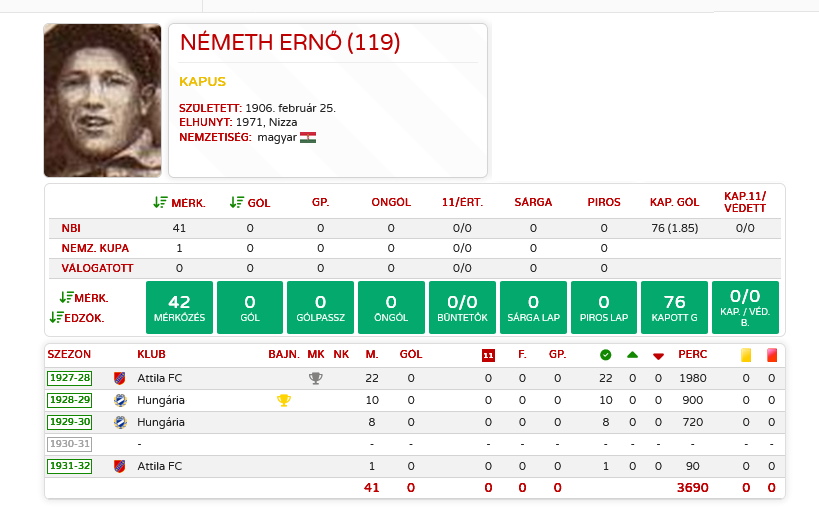Click the VÁLOGATOTT row label
Viewport: 819px width, 524px height.
pyautogui.click(x=97, y=268)
